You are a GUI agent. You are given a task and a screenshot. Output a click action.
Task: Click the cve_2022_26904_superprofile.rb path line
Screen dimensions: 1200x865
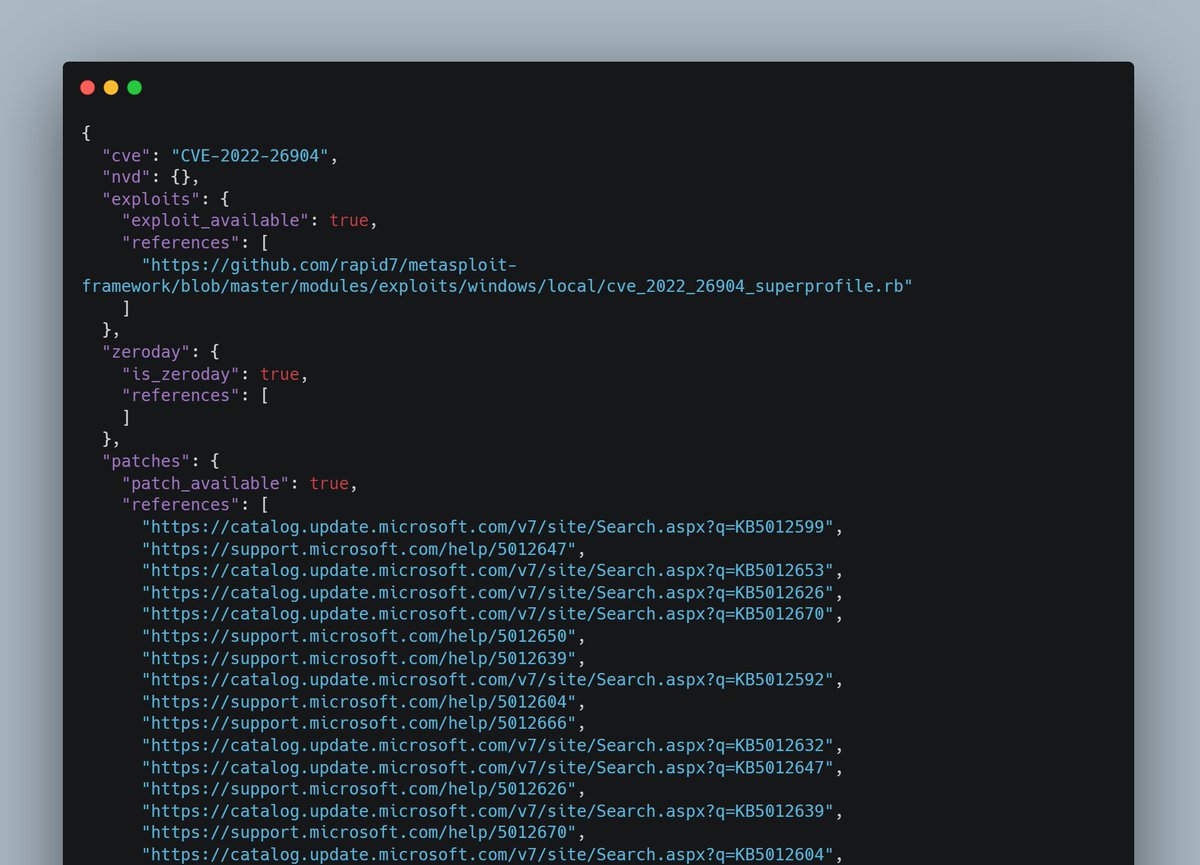coord(497,287)
